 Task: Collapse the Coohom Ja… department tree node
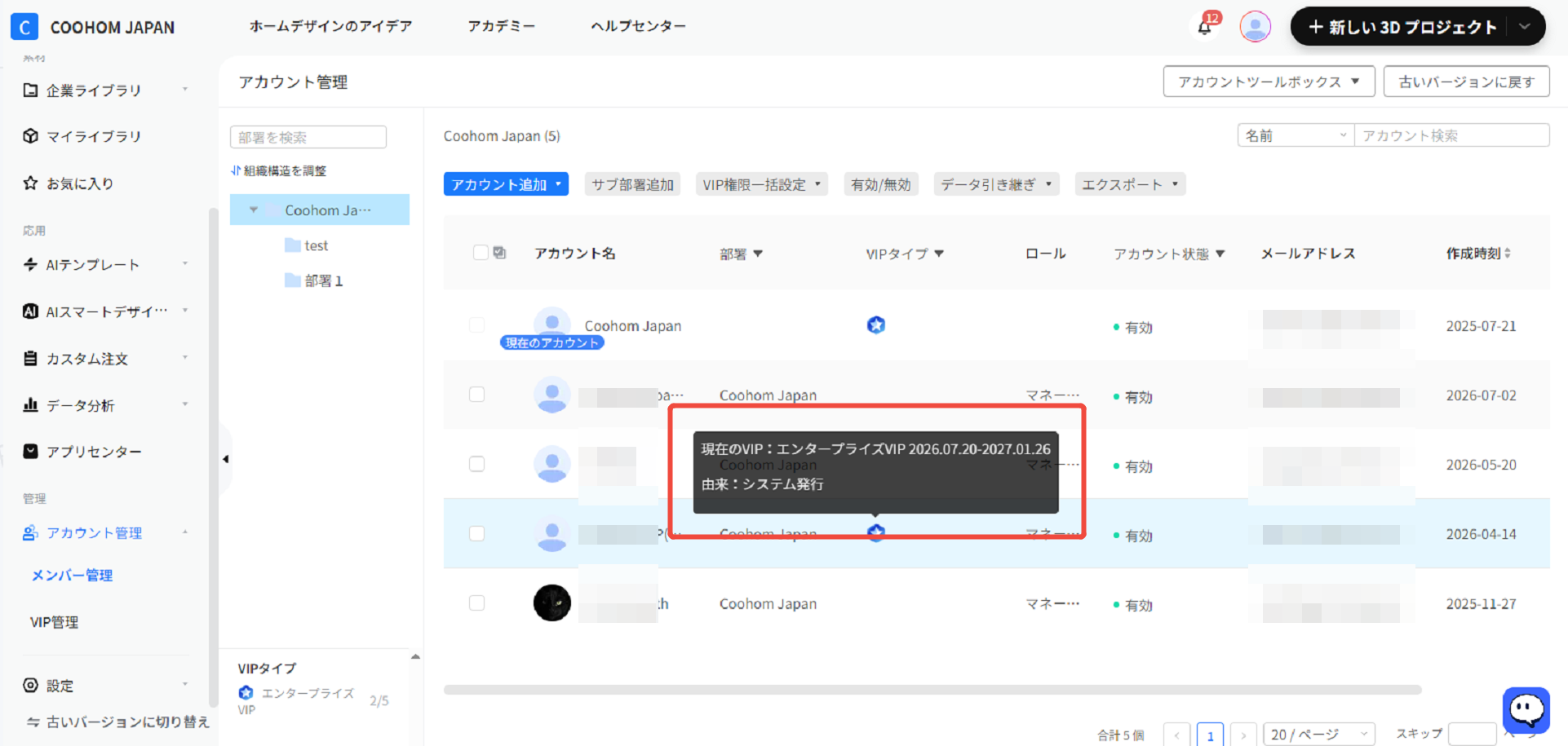(254, 210)
